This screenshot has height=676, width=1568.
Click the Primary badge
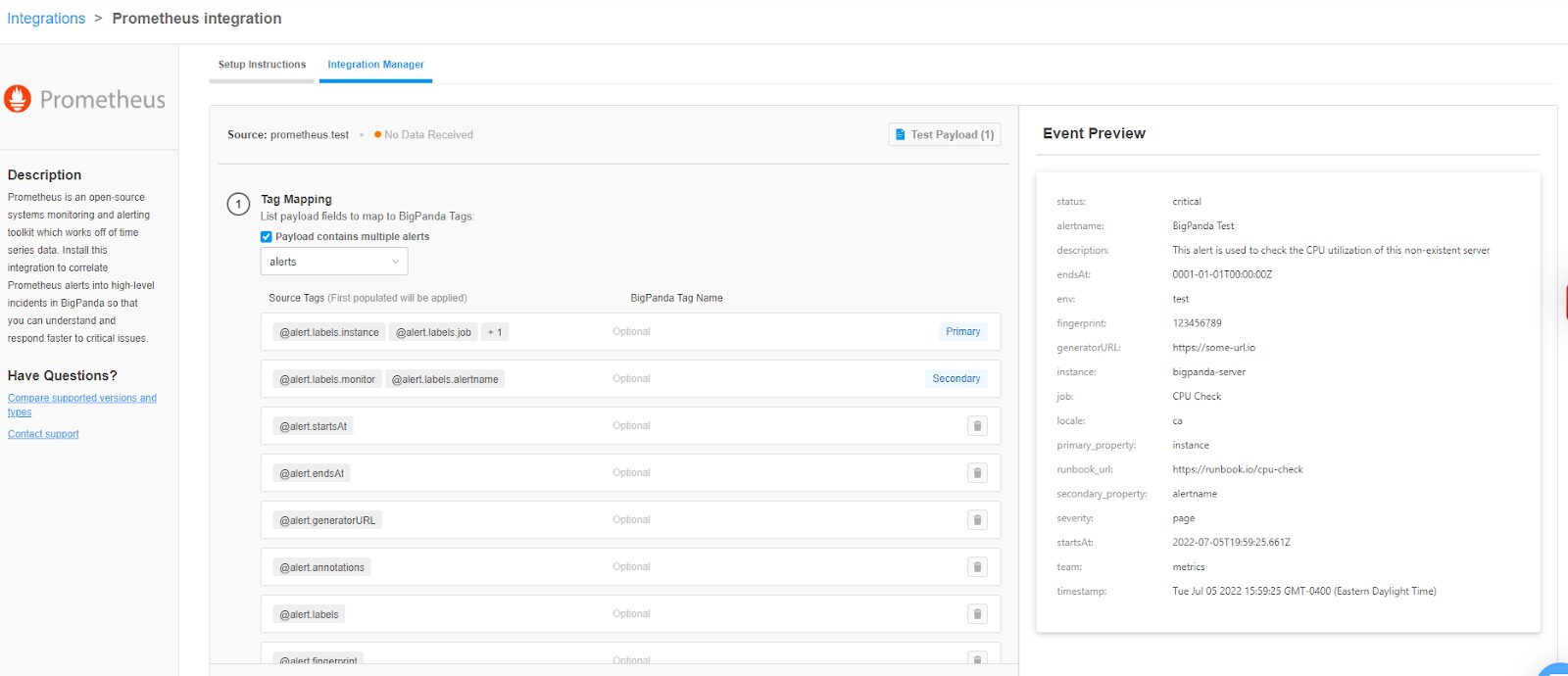point(962,331)
